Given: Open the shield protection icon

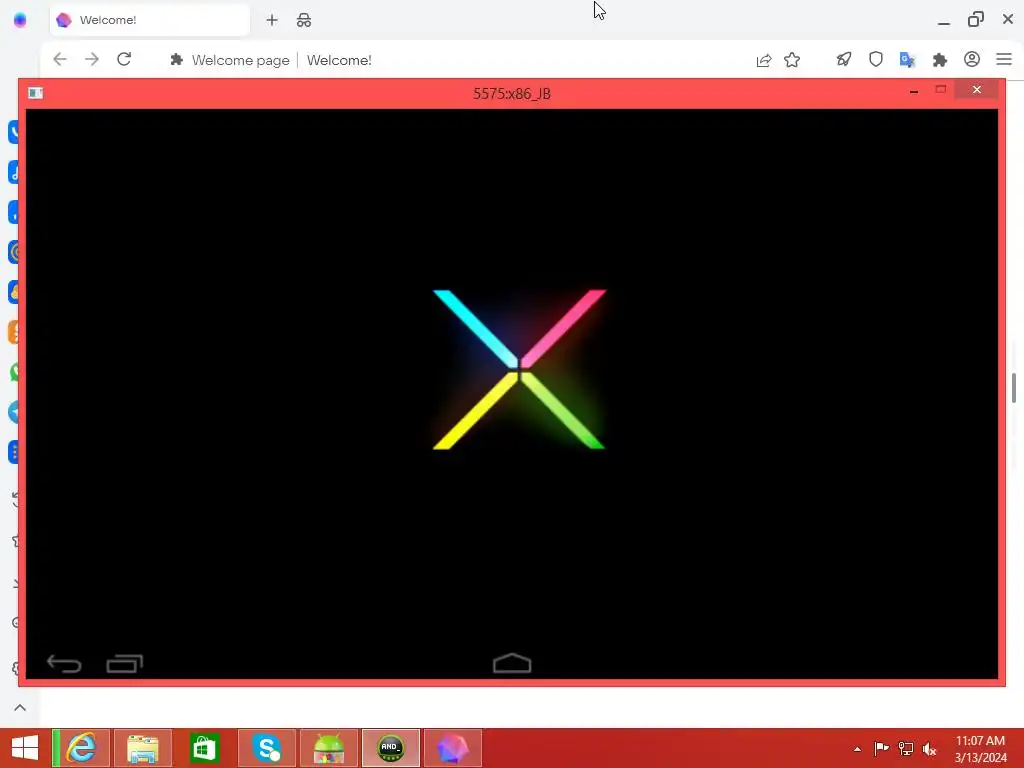Looking at the screenshot, I should [876, 59].
